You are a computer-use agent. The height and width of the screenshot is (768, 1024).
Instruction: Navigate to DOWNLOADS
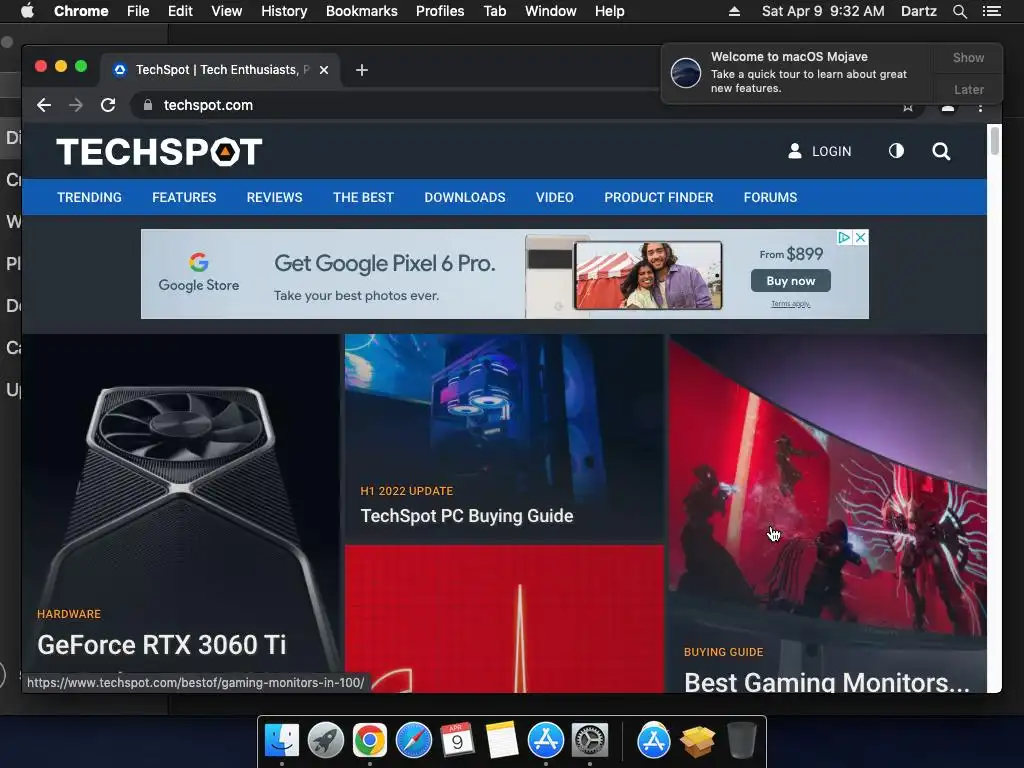(x=465, y=197)
